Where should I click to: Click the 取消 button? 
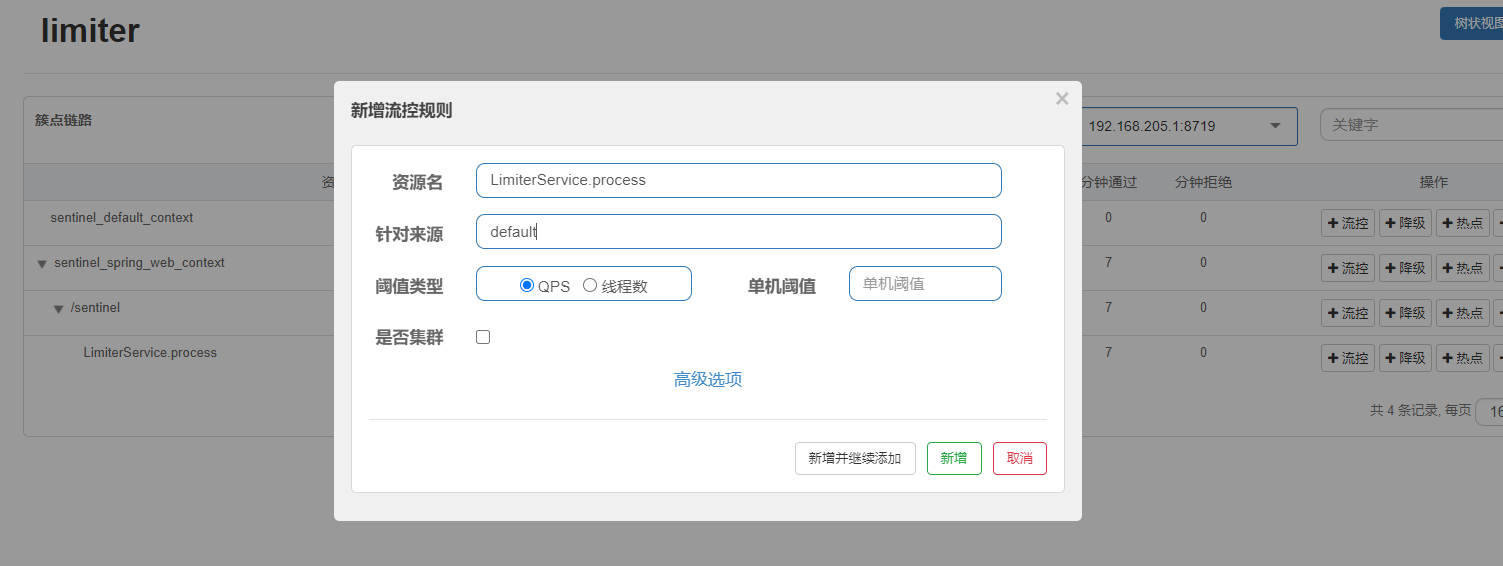(x=1019, y=458)
